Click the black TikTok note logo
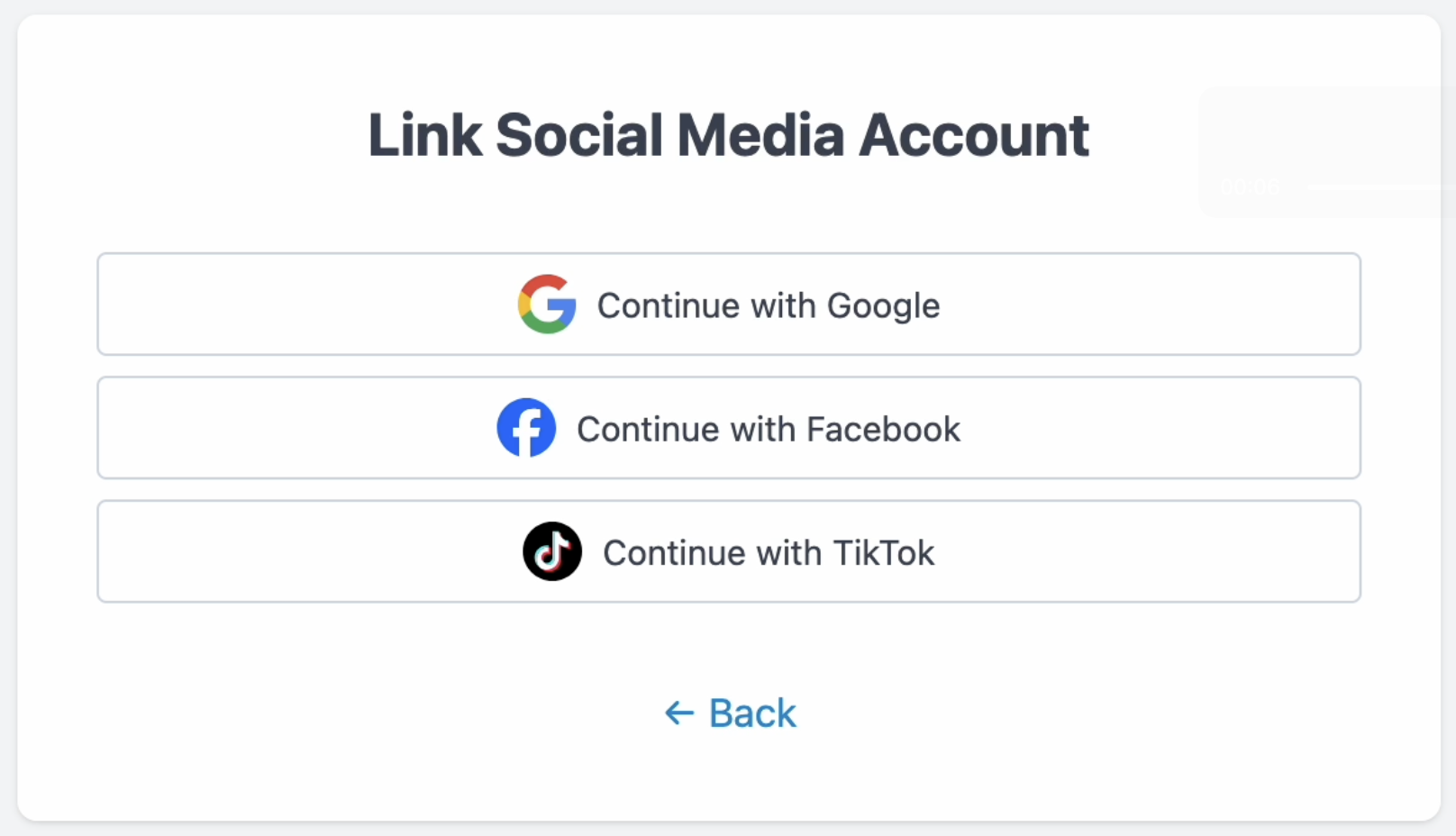This screenshot has height=836, width=1456. coord(552,551)
